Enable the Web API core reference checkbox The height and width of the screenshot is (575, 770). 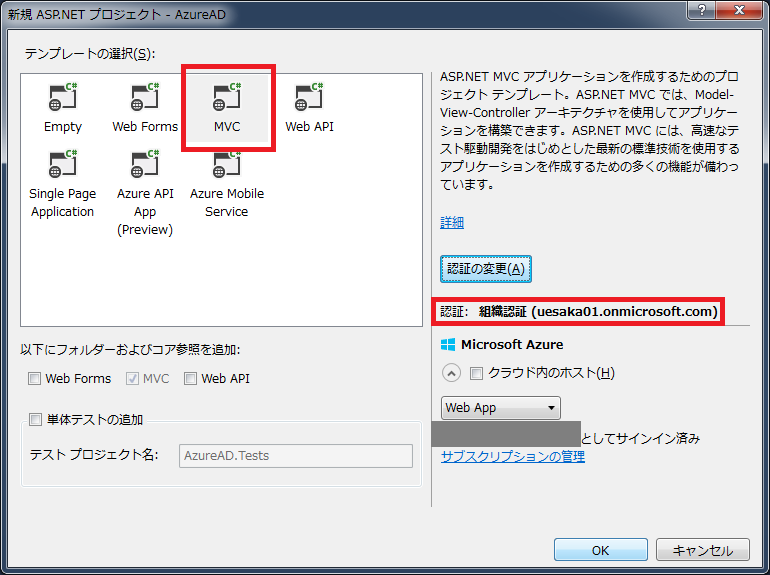(190, 379)
